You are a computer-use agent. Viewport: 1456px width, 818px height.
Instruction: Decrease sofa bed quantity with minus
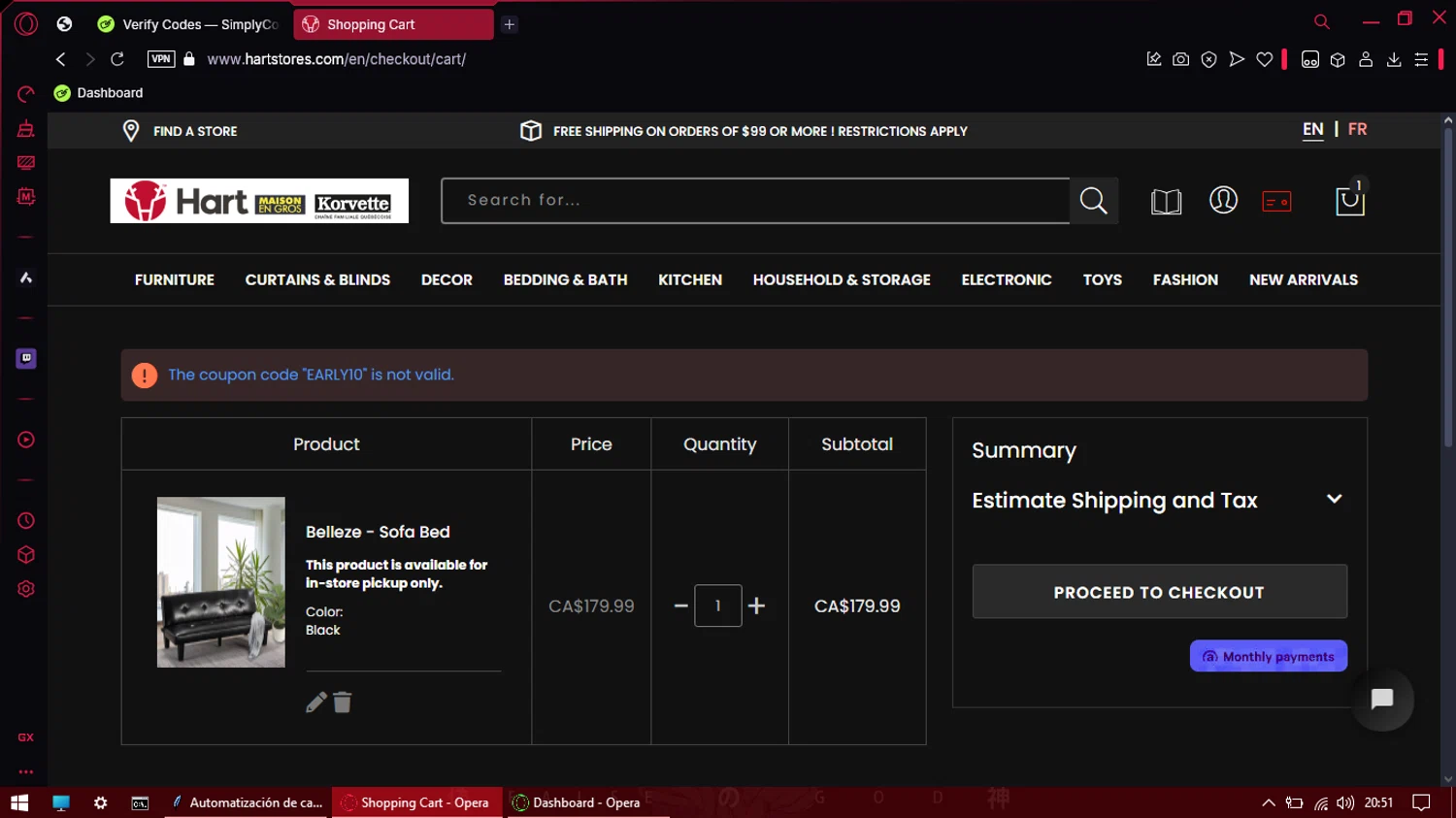pyautogui.click(x=681, y=605)
